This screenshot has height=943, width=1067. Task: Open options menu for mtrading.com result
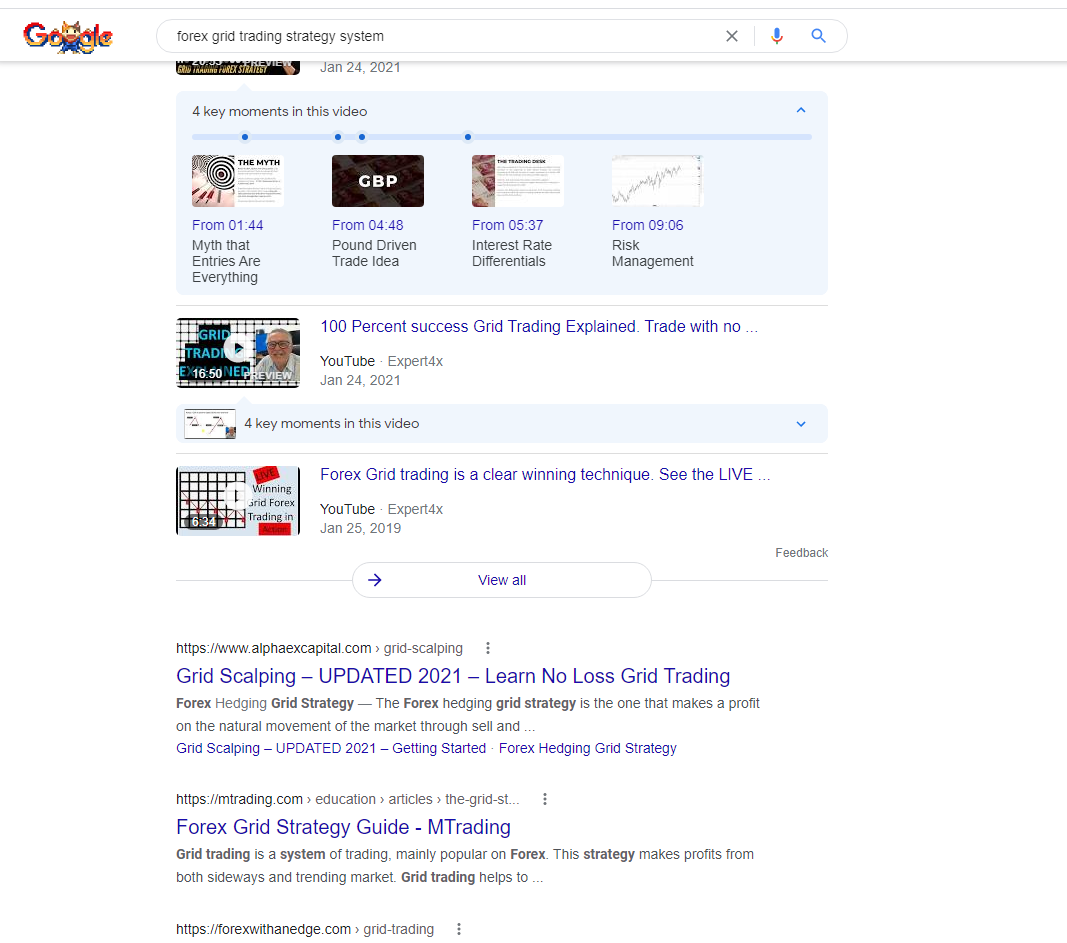pos(544,799)
